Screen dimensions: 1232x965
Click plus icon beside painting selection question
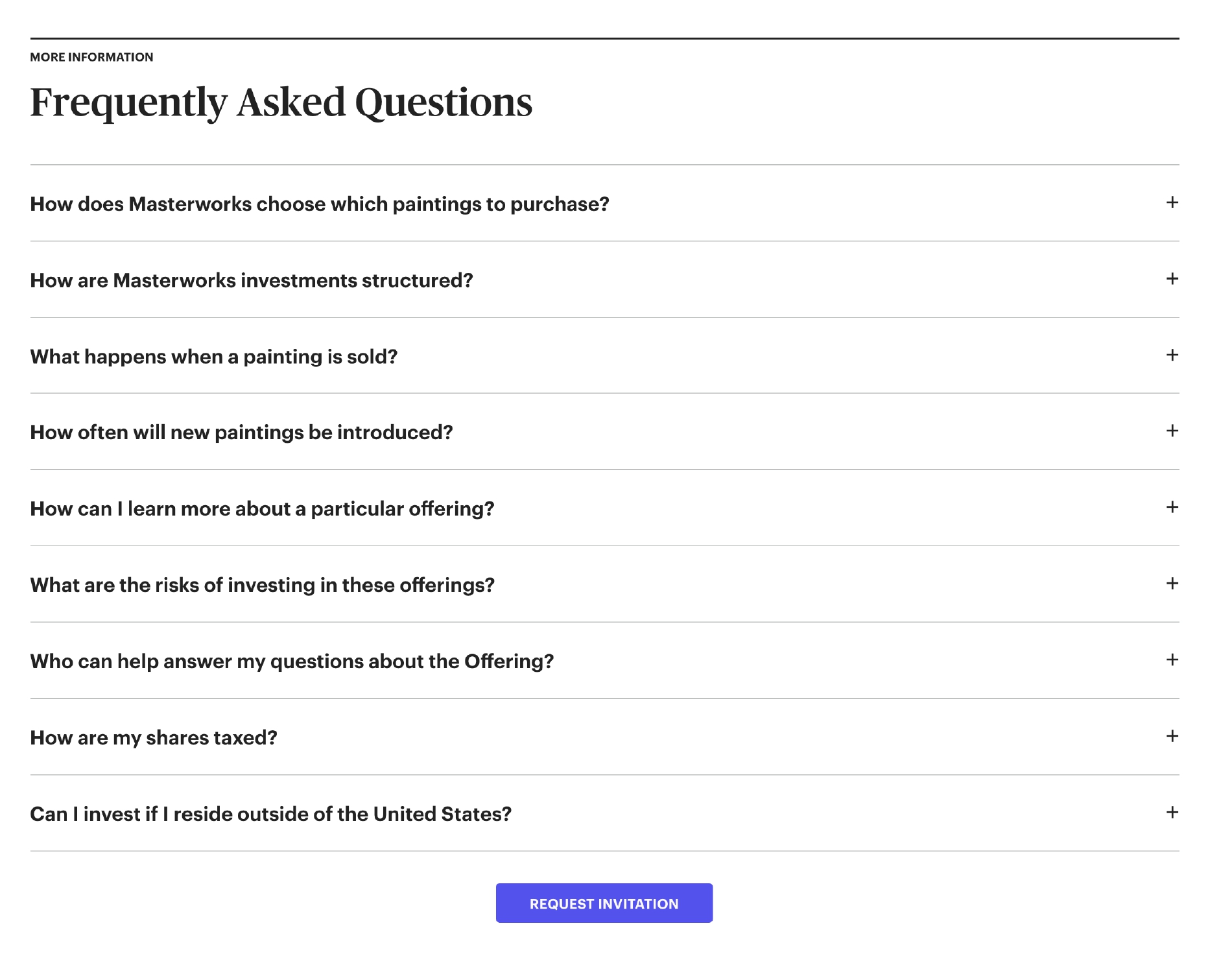[1172, 203]
